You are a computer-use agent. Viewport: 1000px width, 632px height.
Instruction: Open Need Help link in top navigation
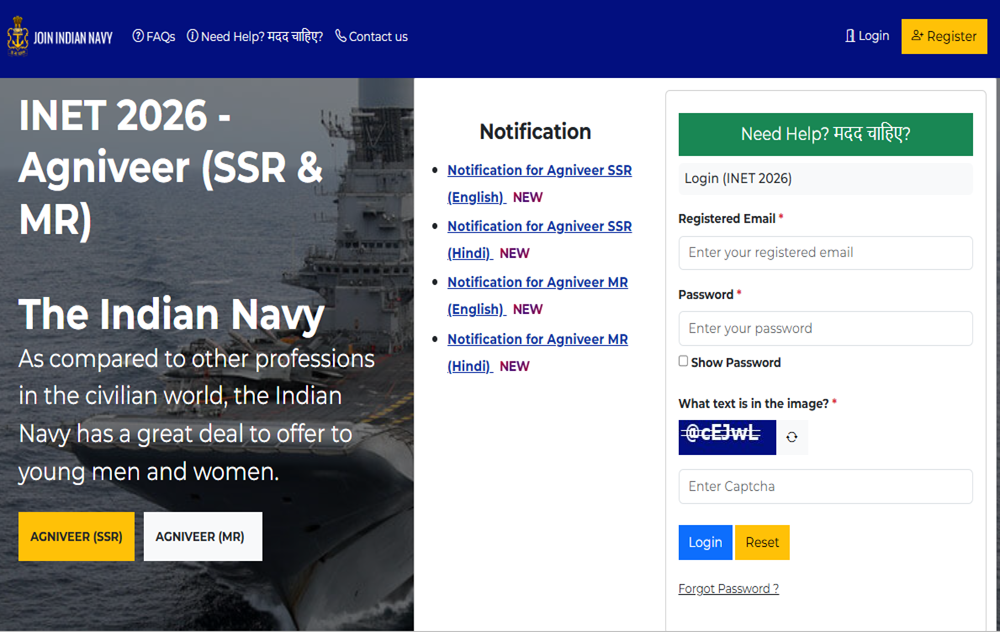[254, 36]
